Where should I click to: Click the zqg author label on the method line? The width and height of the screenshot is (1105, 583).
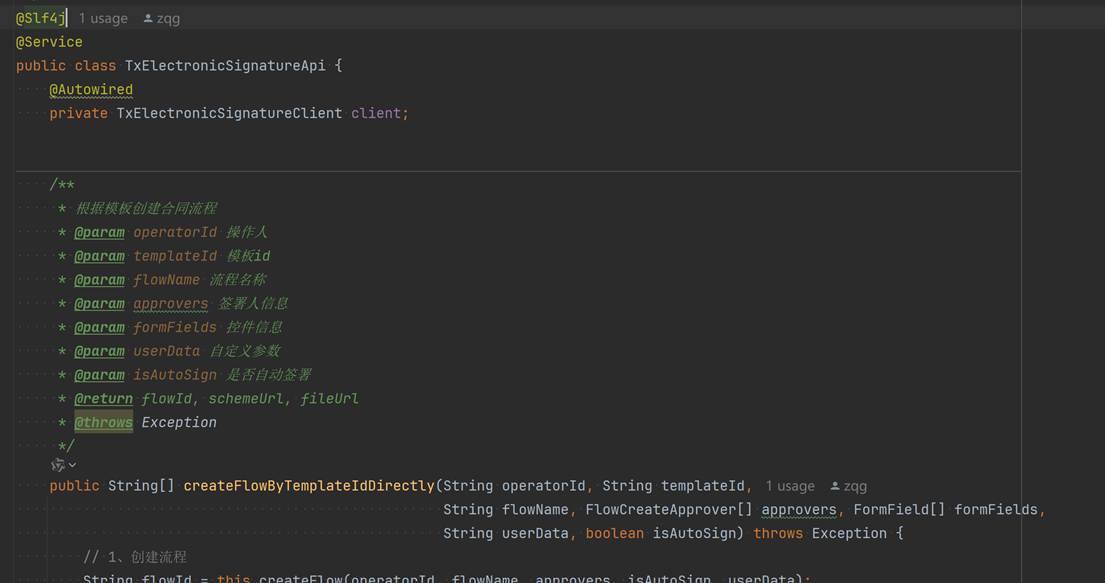[x=855, y=486]
